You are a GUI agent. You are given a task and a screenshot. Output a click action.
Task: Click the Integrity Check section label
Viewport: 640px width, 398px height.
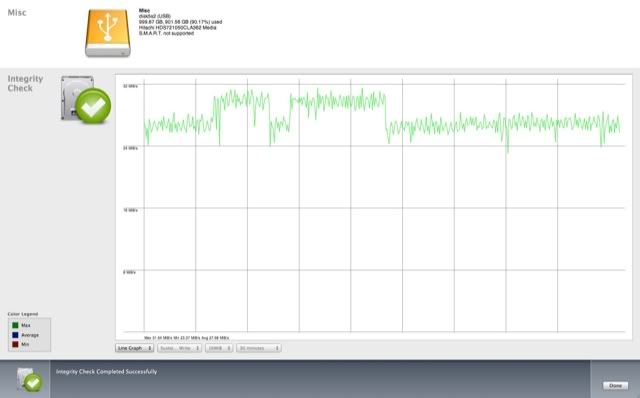point(25,83)
